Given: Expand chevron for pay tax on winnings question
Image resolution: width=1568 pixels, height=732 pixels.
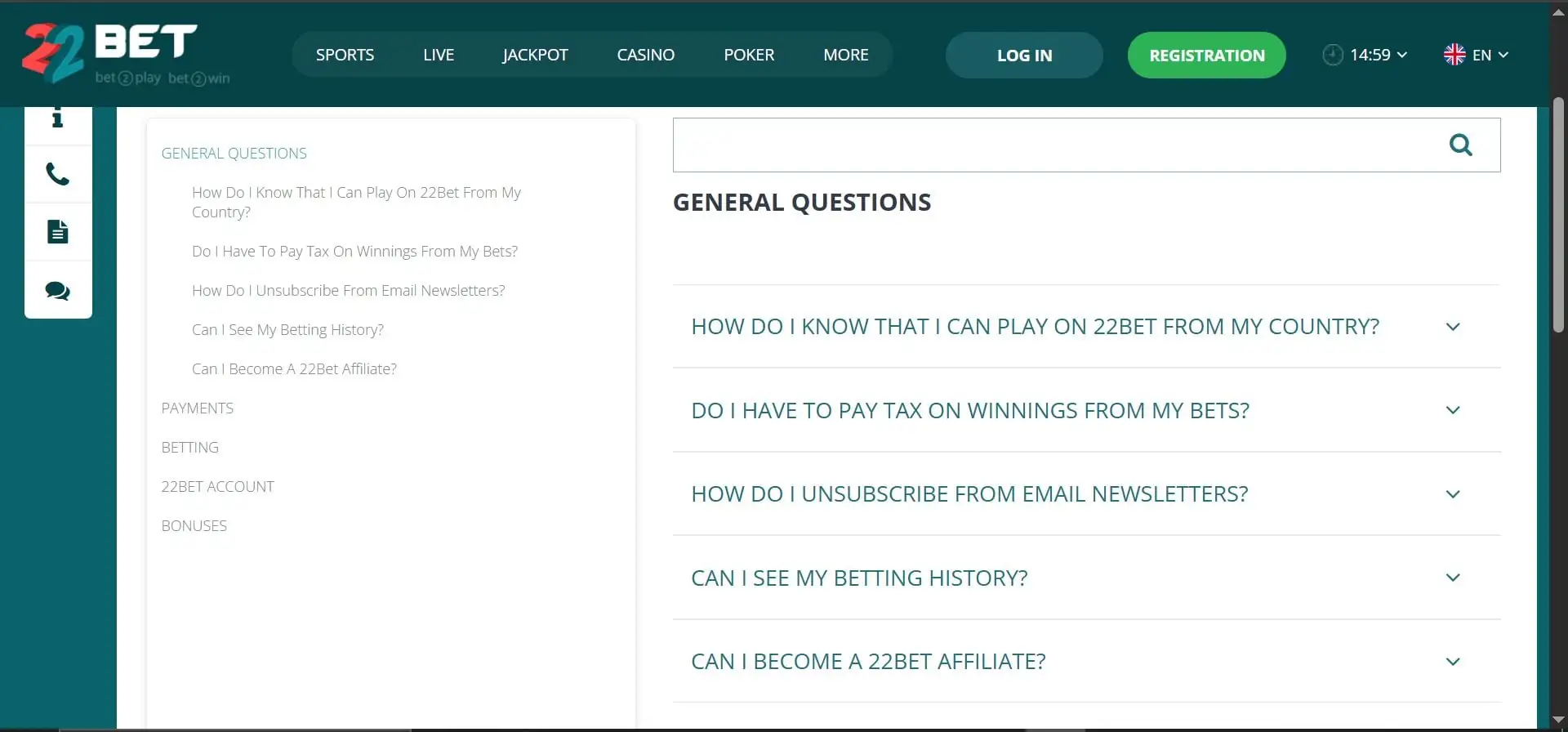Looking at the screenshot, I should 1453,410.
